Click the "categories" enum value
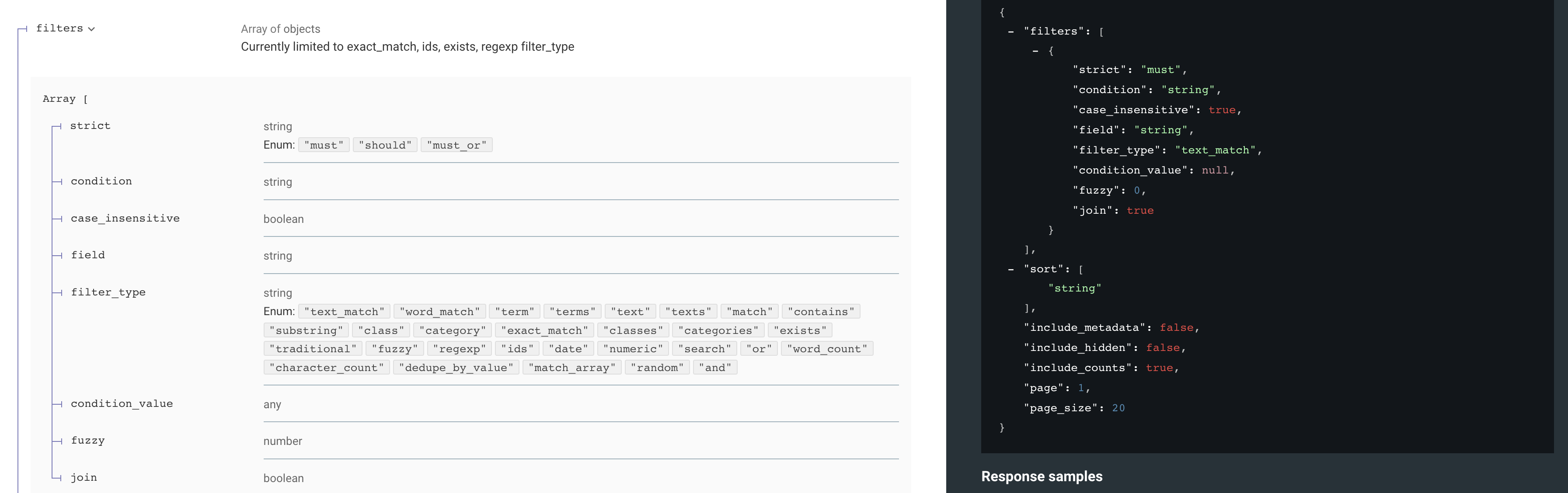The image size is (1568, 493). [x=718, y=330]
